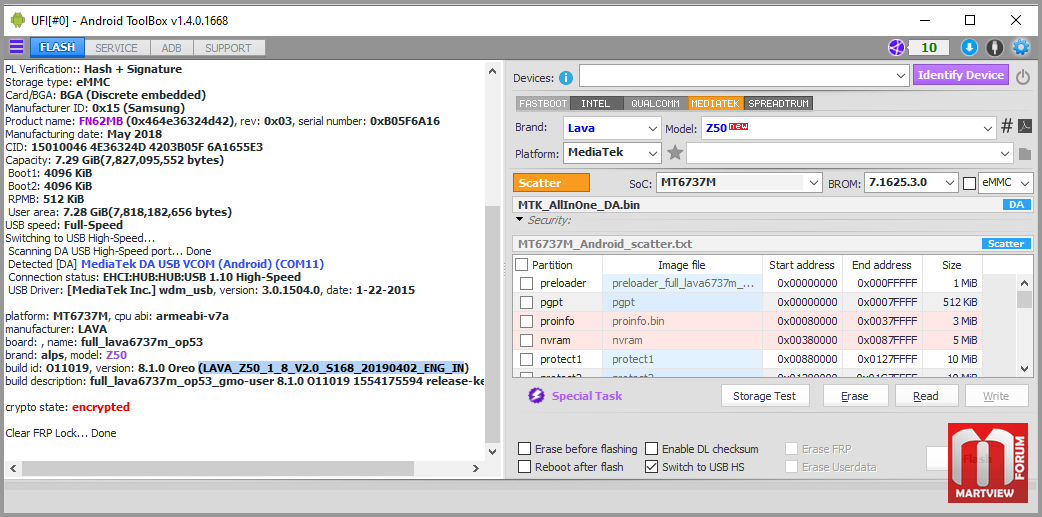Click the USB plug icon
1042x517 pixels.
994,47
